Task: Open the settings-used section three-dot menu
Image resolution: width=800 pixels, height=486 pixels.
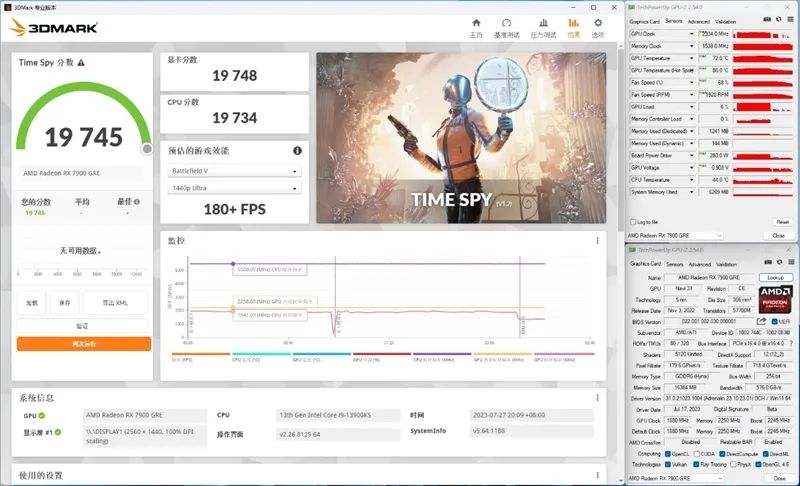Action: [597, 475]
